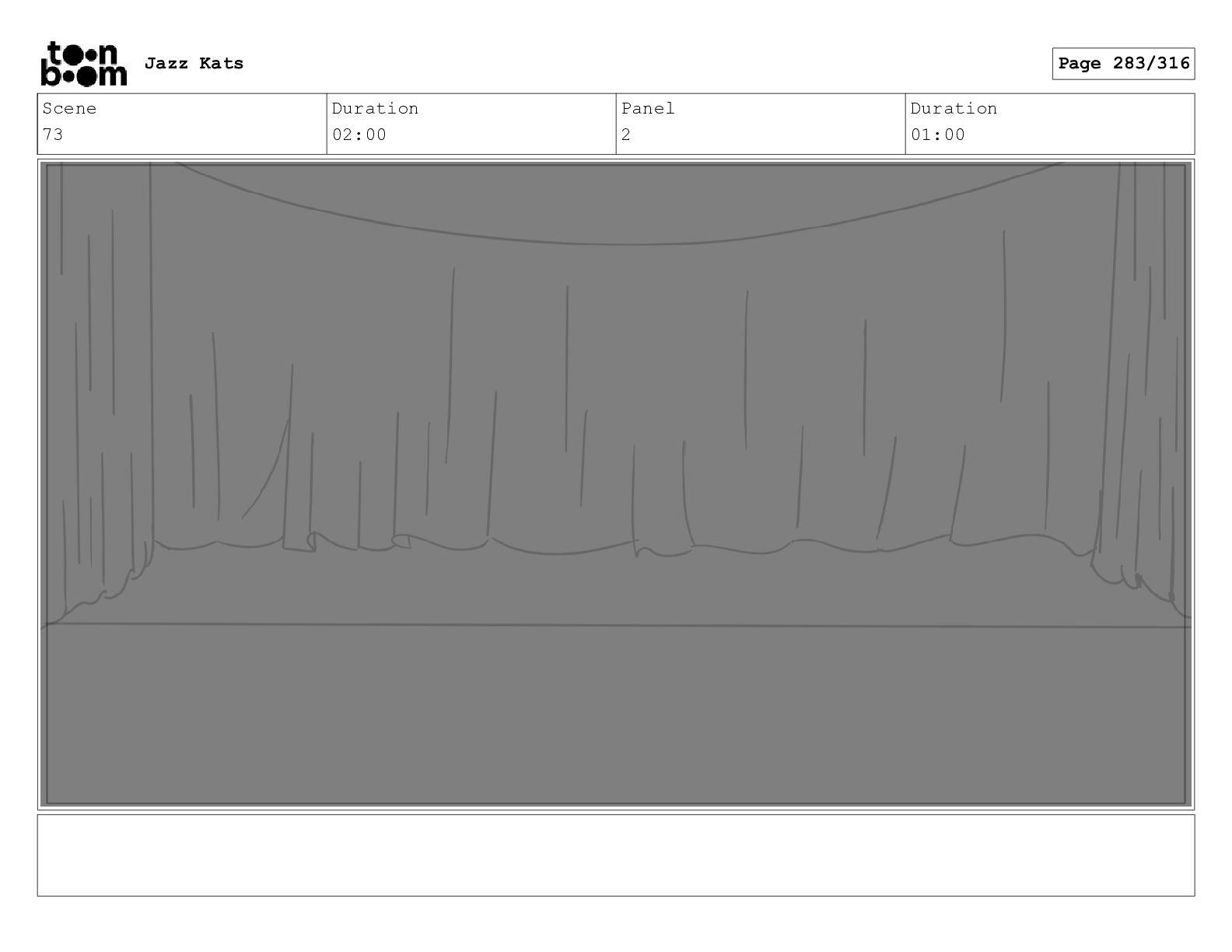
Task: Select the "Panel" header label
Action: pyautogui.click(x=648, y=108)
